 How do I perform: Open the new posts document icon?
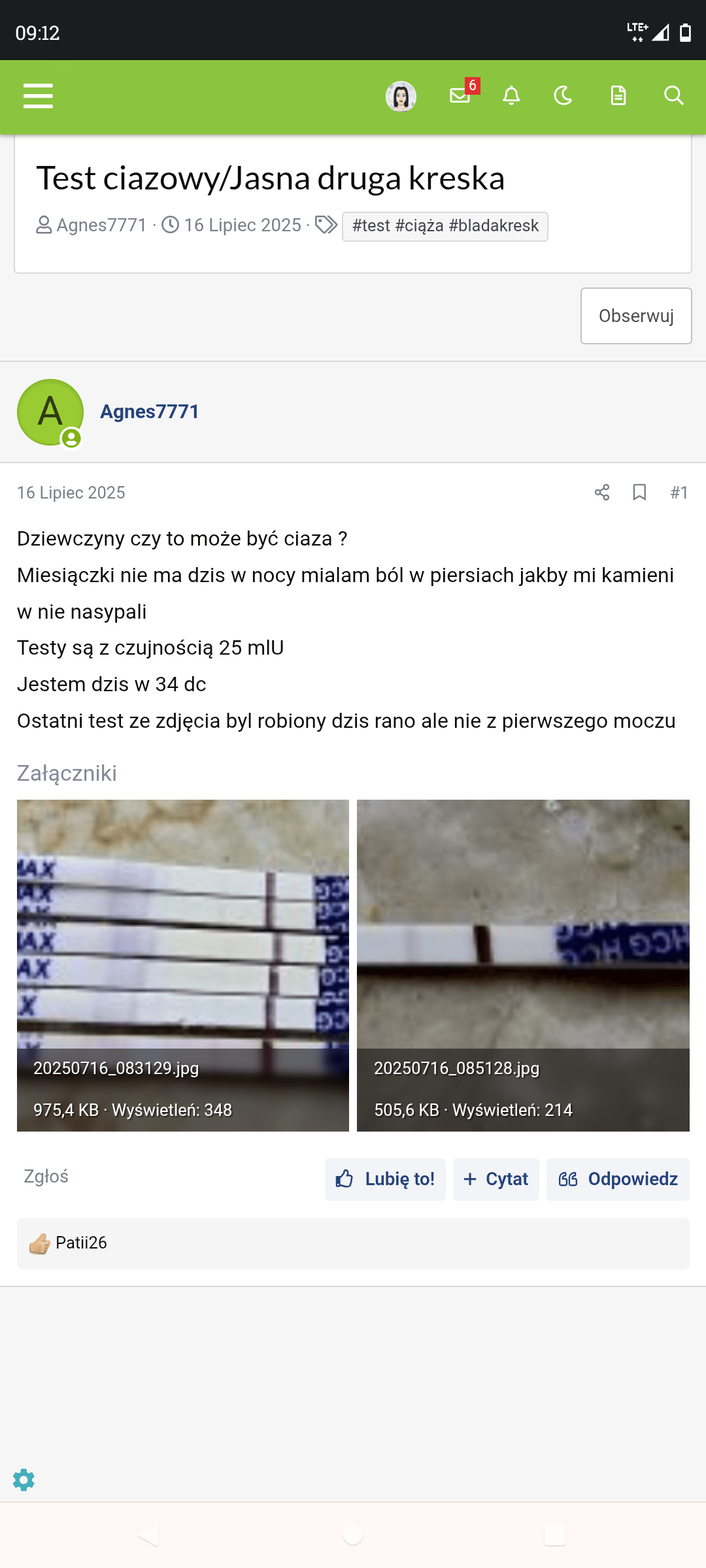pos(618,96)
